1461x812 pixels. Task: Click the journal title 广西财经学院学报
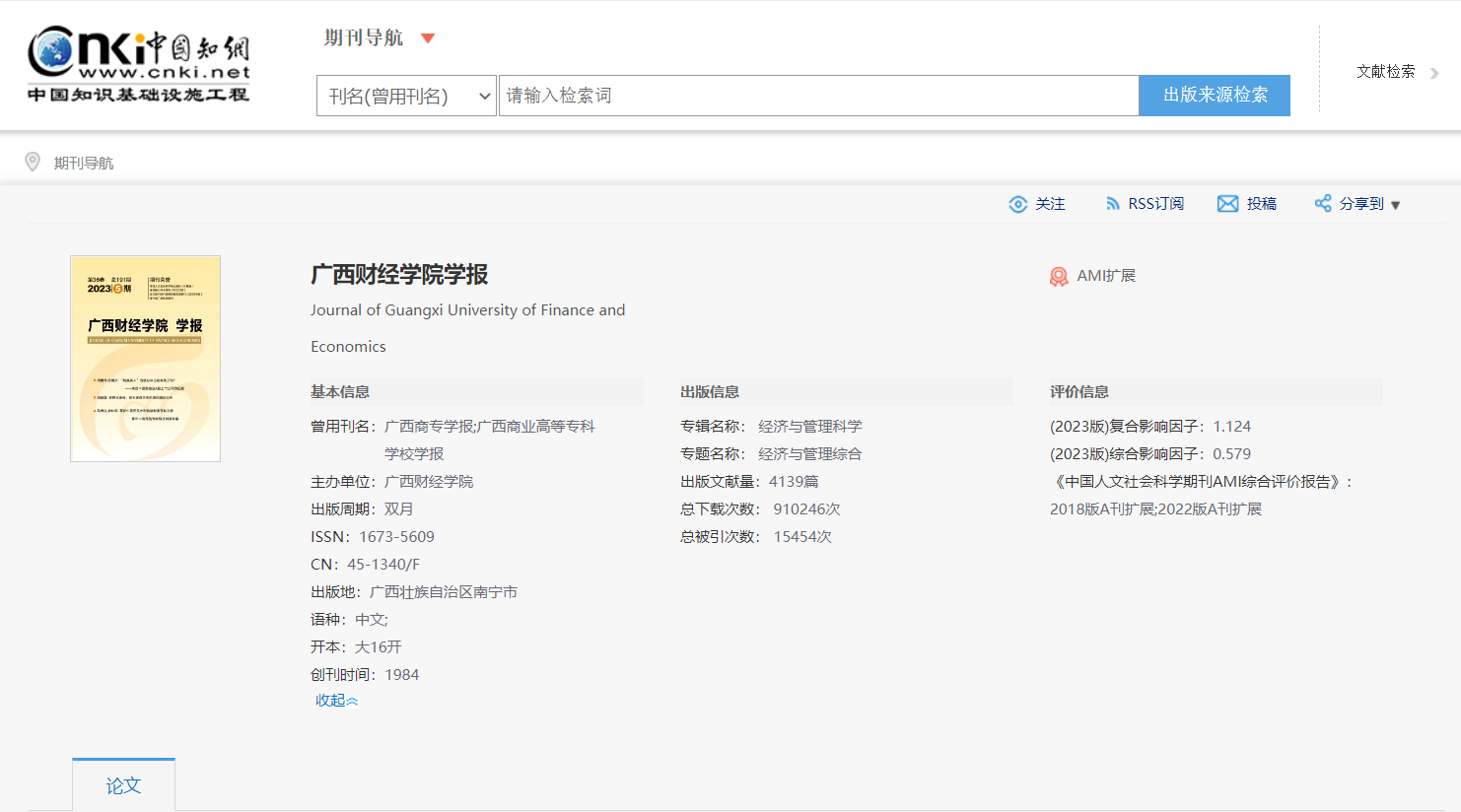pyautogui.click(x=399, y=275)
